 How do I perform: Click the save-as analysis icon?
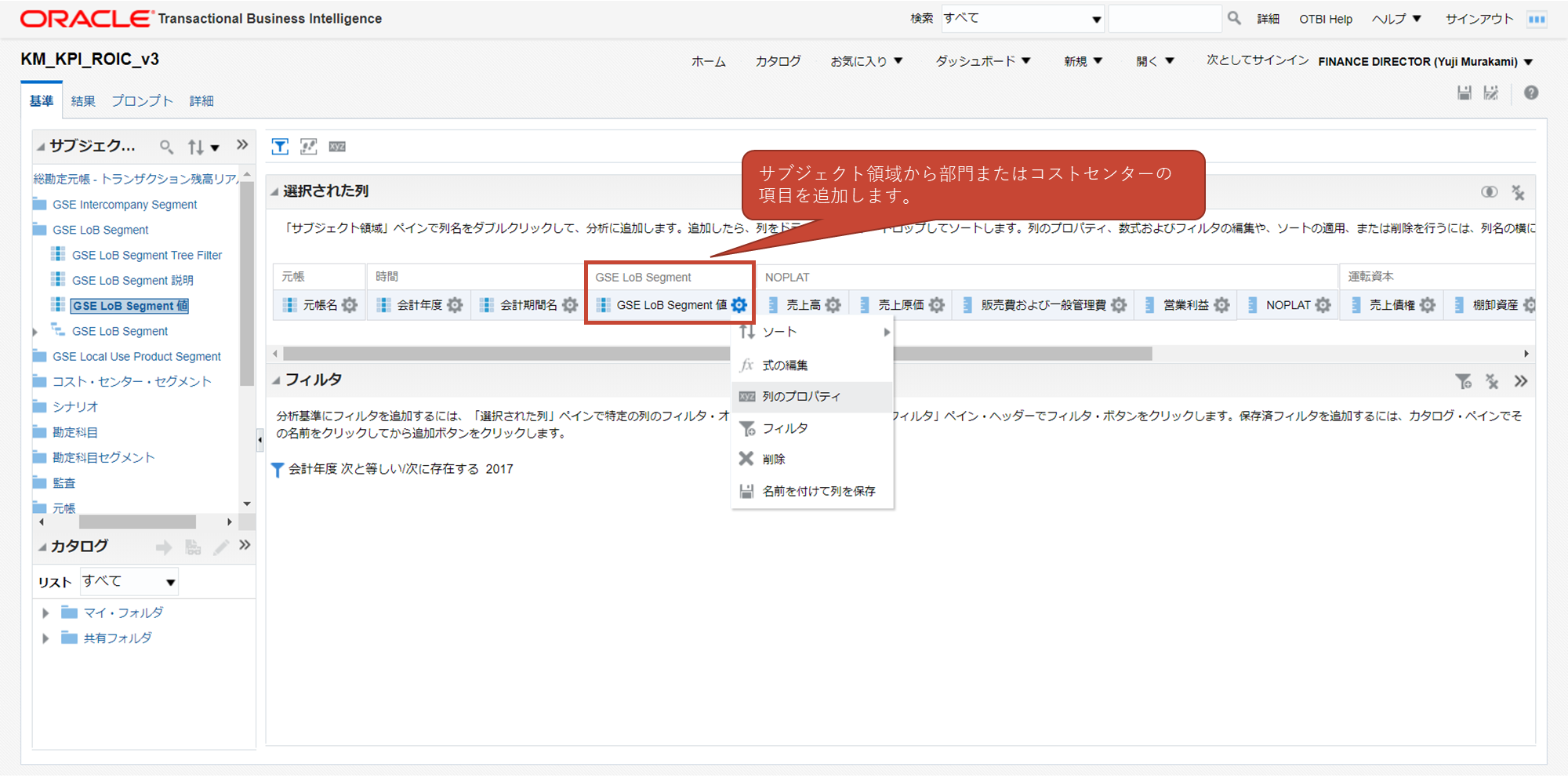point(1491,93)
